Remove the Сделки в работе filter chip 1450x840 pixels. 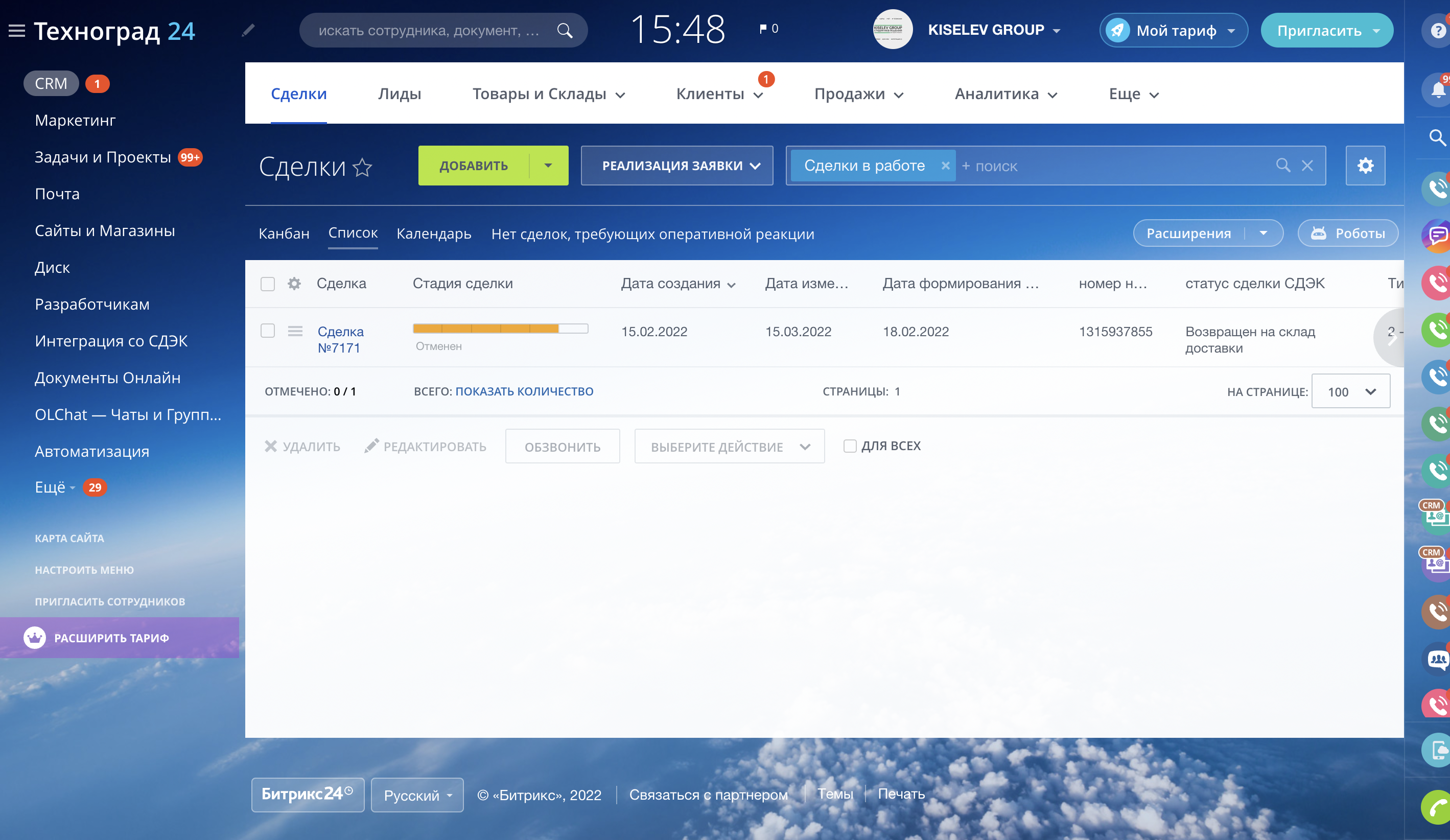[945, 166]
